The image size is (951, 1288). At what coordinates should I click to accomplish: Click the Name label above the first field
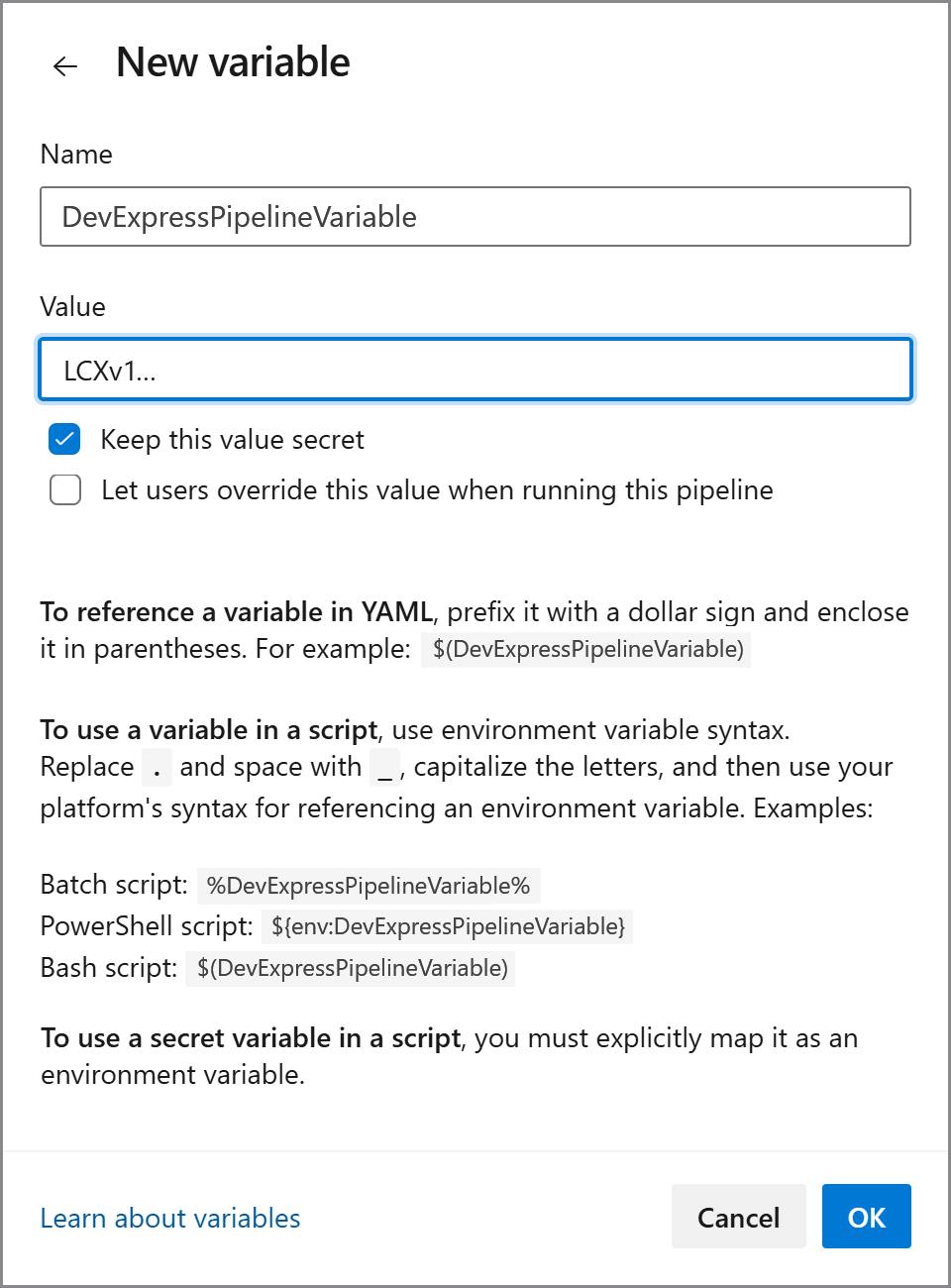[x=76, y=155]
